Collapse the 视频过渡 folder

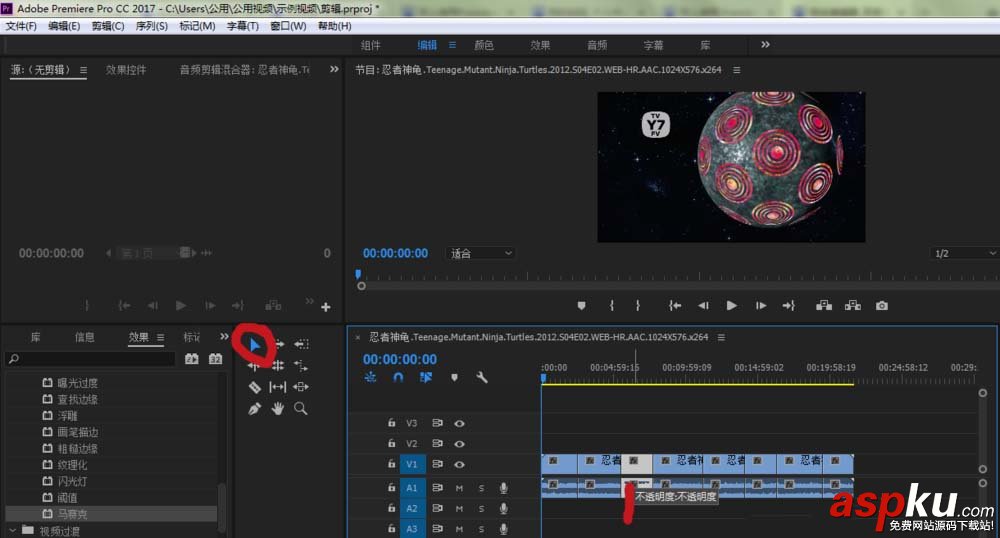point(13,530)
